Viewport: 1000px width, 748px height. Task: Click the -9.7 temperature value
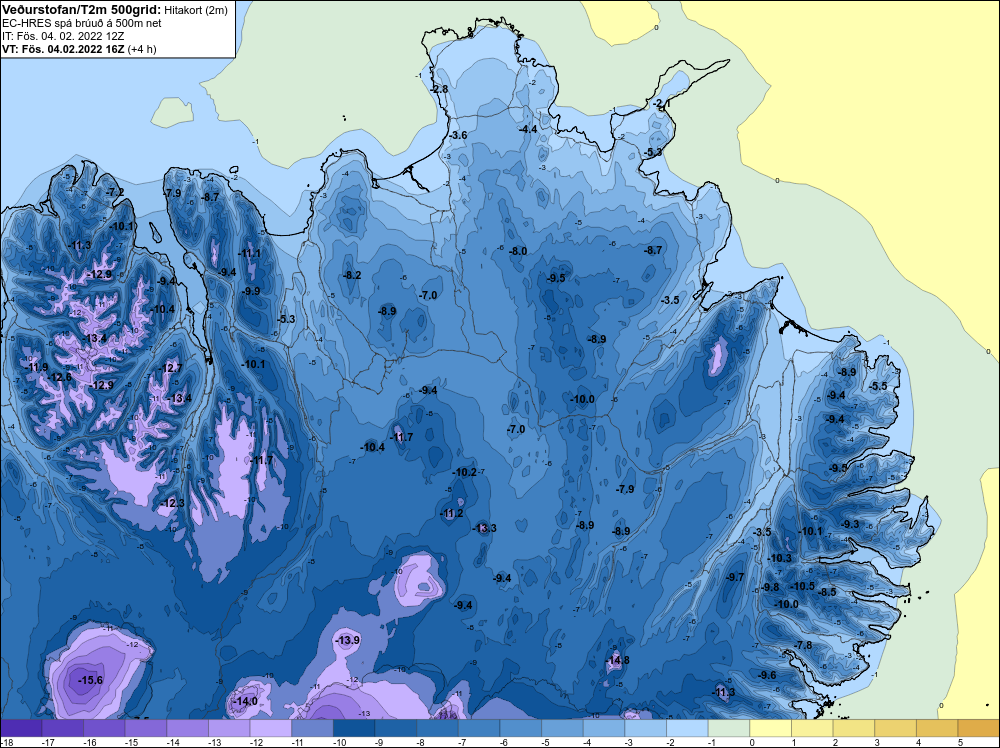735,577
